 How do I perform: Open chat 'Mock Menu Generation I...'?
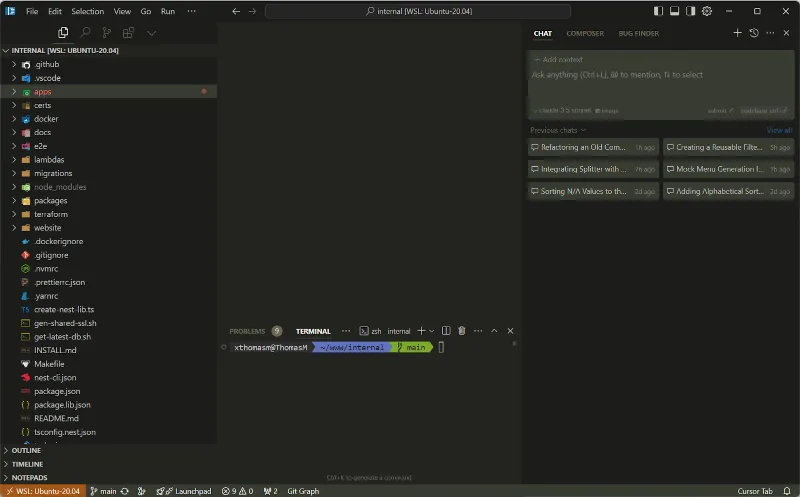[729, 169]
